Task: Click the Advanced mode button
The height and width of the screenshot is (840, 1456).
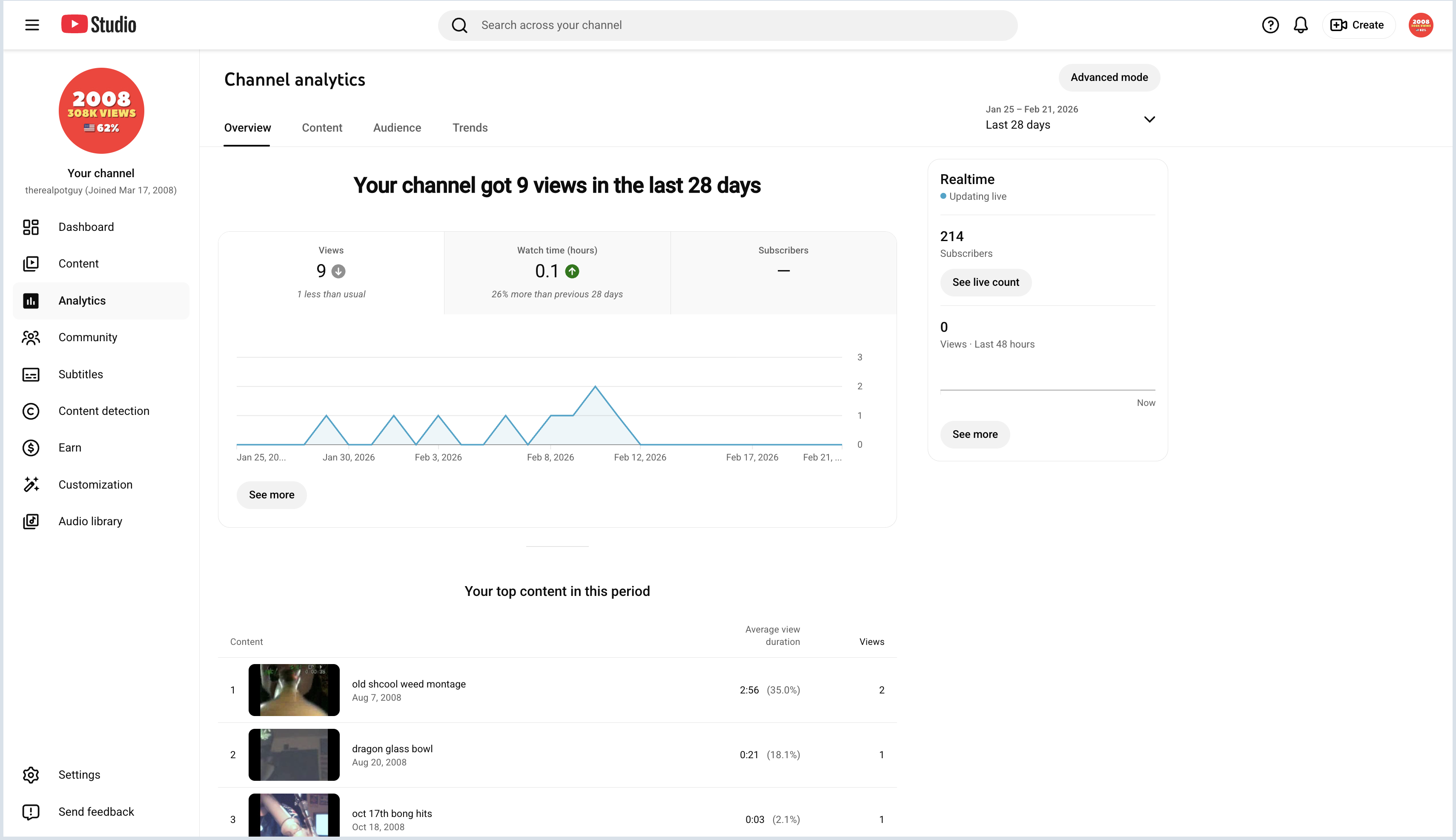Action: tap(1109, 77)
